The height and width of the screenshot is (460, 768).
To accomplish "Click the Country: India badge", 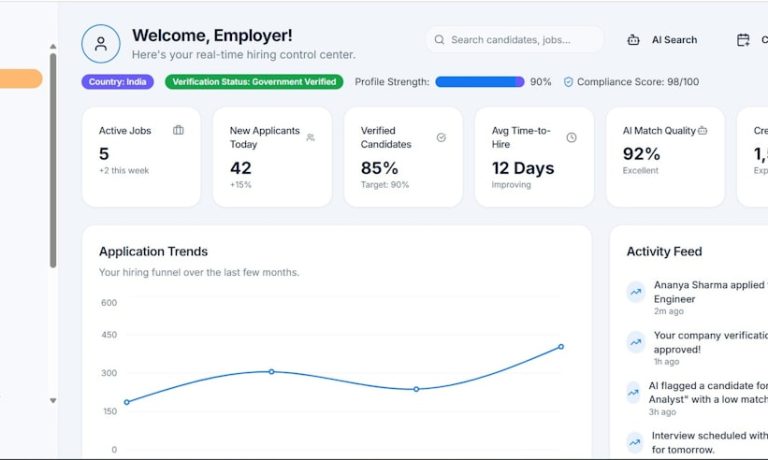I will click(x=117, y=82).
